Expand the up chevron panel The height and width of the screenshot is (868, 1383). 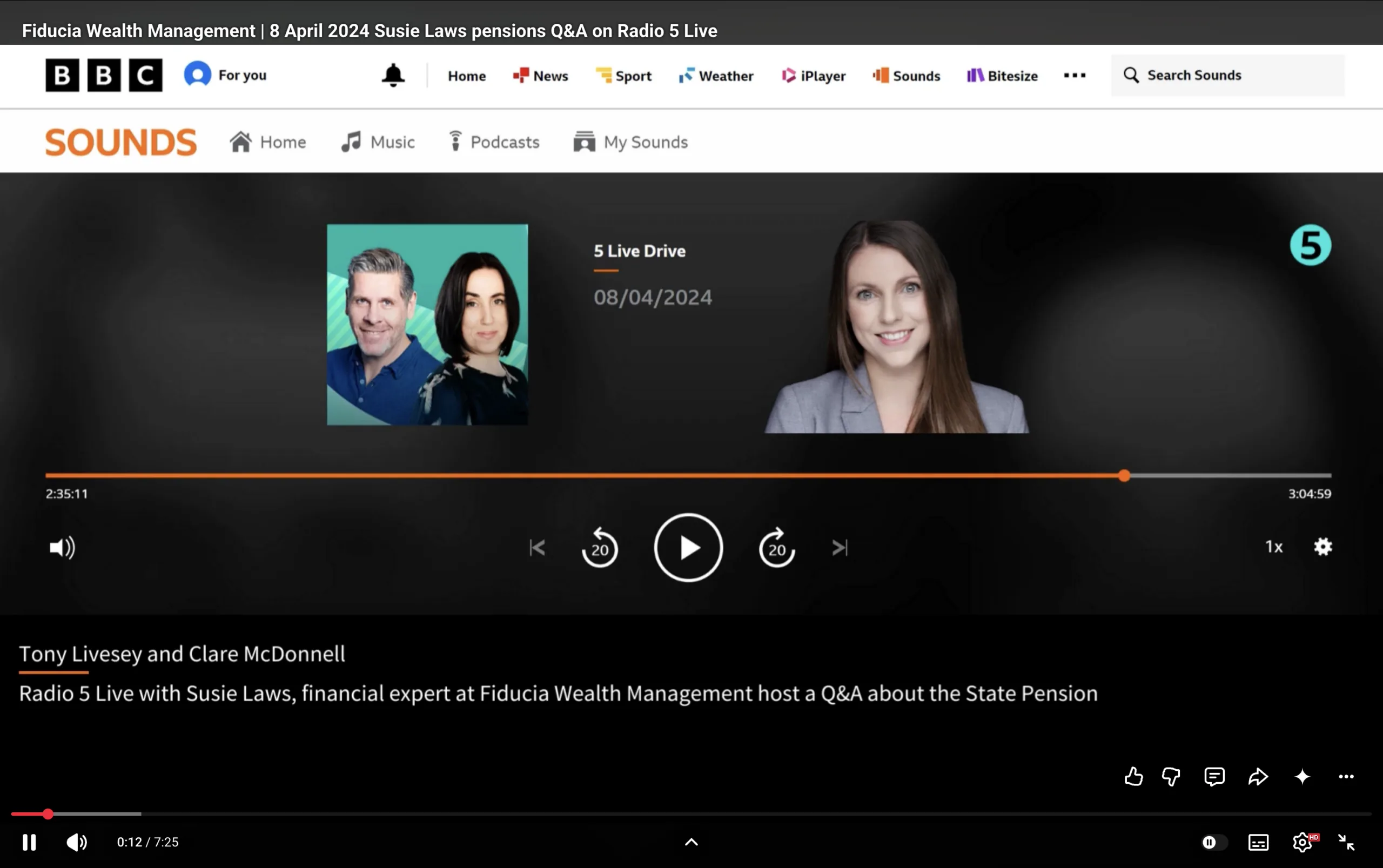(692, 842)
